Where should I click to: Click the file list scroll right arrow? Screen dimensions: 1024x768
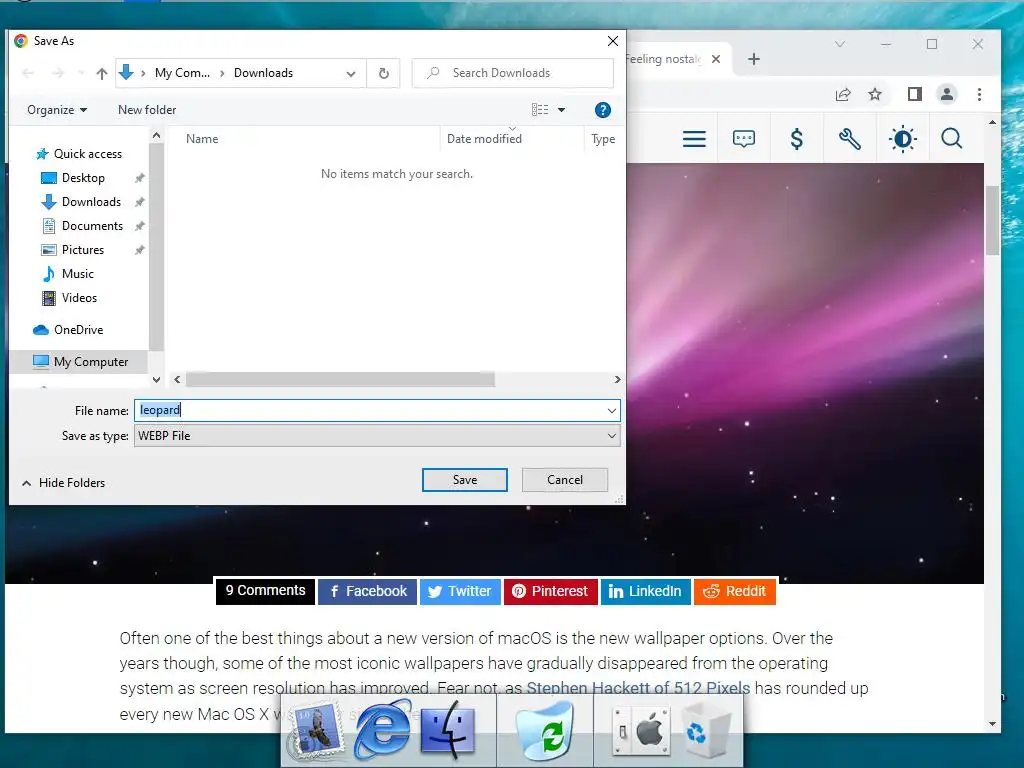617,379
